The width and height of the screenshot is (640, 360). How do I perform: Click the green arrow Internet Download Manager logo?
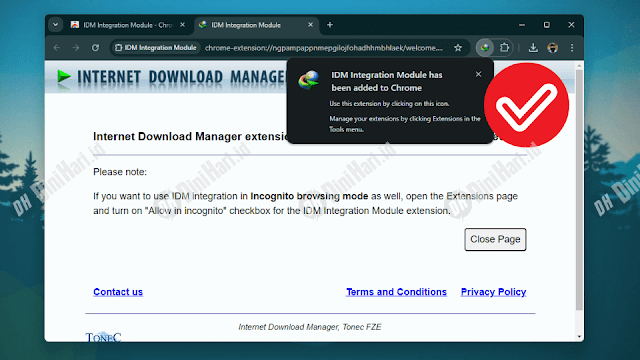(x=64, y=77)
